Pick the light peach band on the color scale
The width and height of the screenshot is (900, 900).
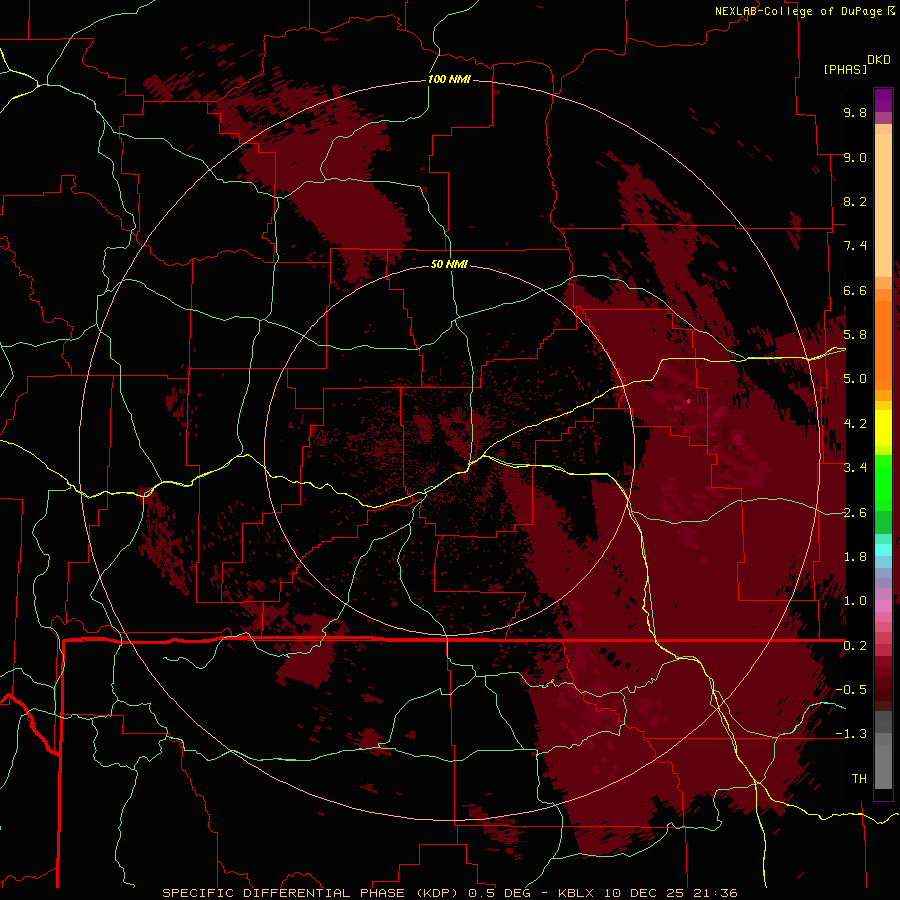(x=883, y=207)
